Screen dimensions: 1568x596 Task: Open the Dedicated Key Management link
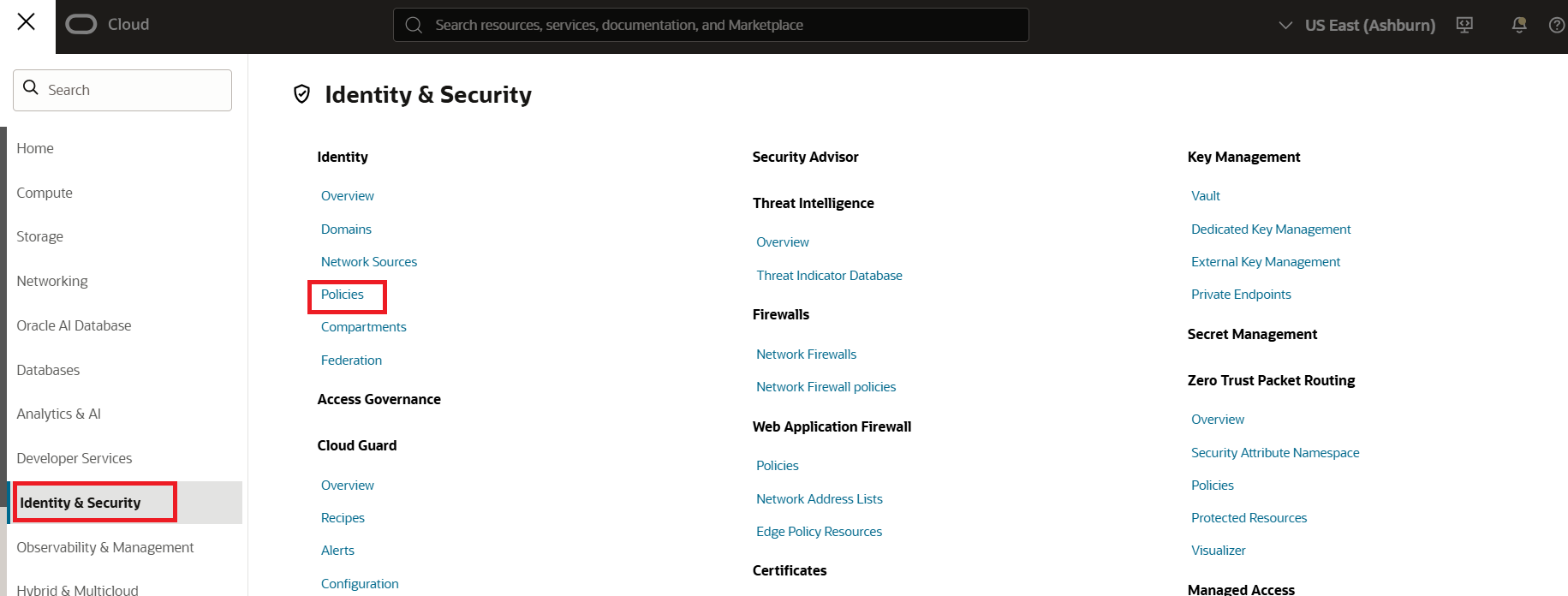(x=1271, y=229)
